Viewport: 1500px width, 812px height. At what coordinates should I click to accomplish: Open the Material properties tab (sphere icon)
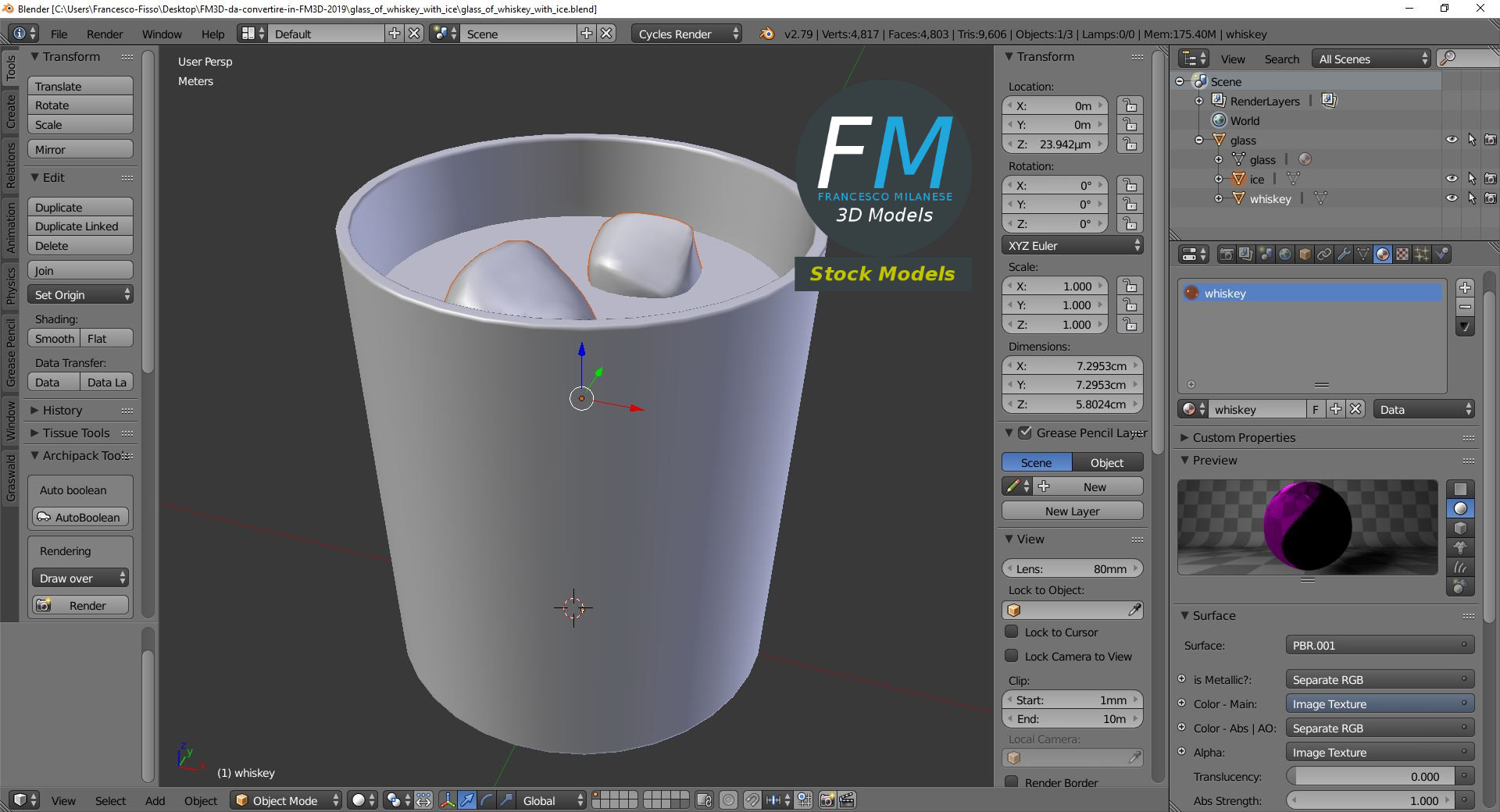(1383, 255)
